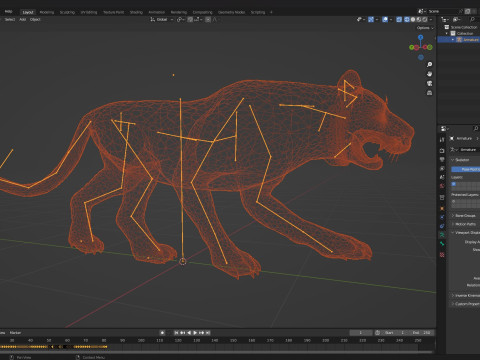Click the pan view hand icon
480x360 pixels.
pos(429,74)
